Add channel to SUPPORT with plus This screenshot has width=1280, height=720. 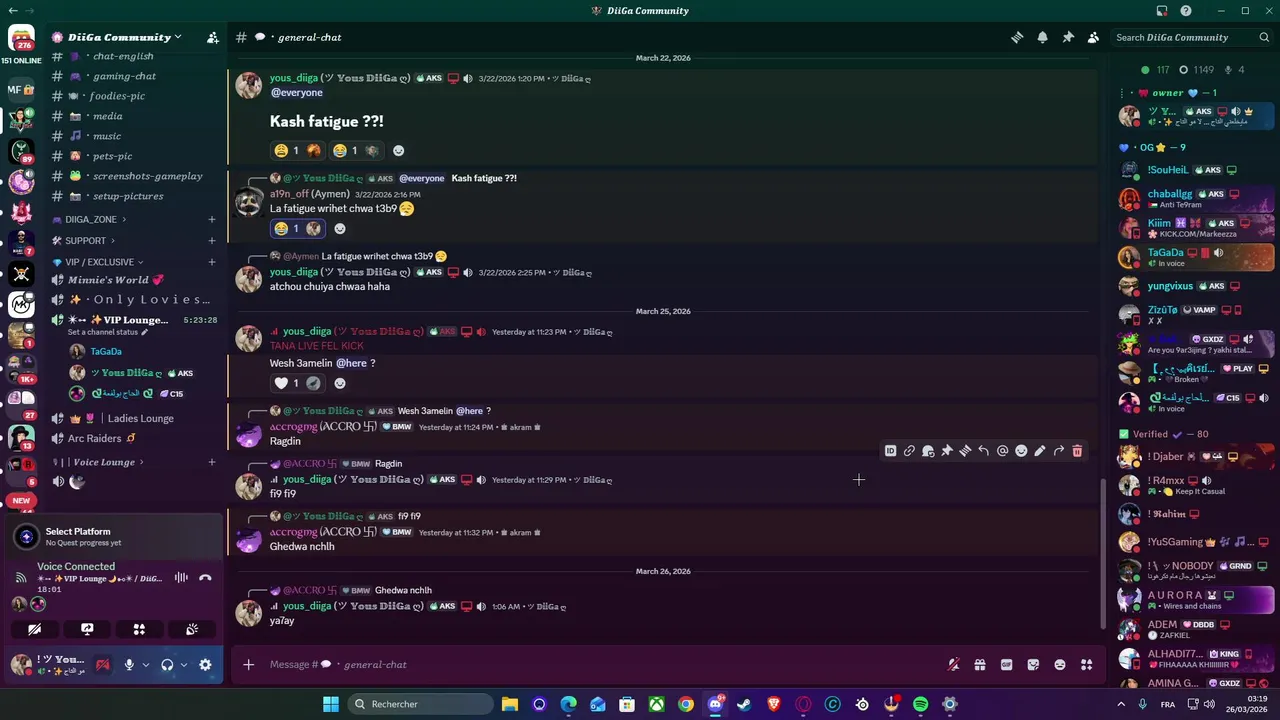click(x=211, y=241)
